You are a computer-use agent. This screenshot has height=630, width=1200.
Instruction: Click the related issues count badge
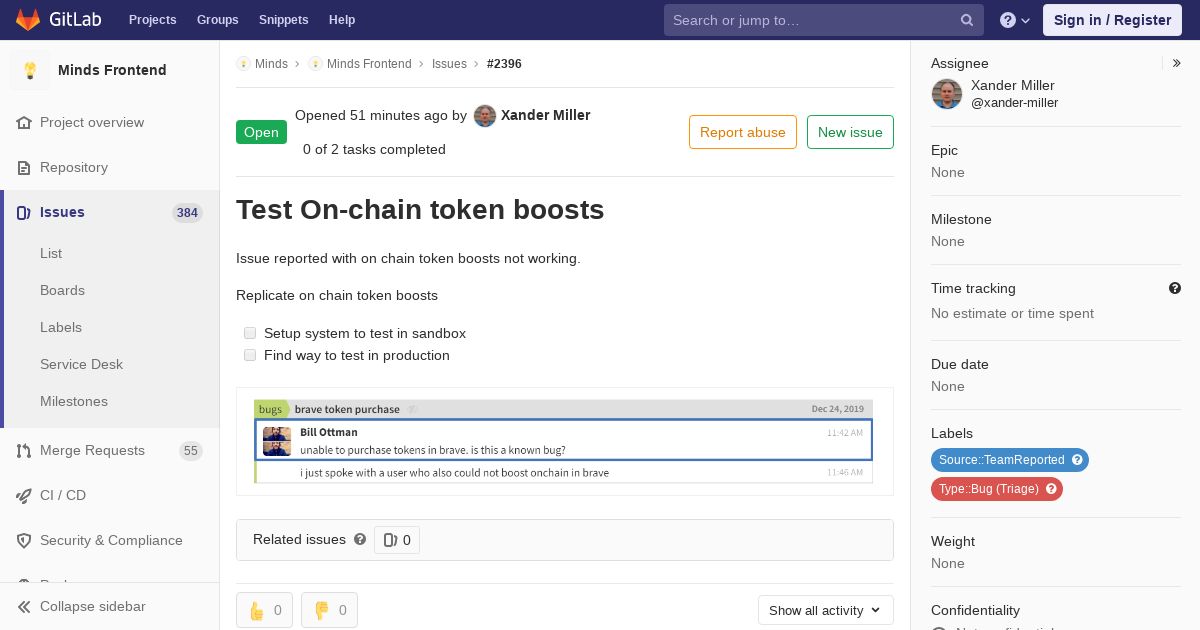[x=397, y=540]
